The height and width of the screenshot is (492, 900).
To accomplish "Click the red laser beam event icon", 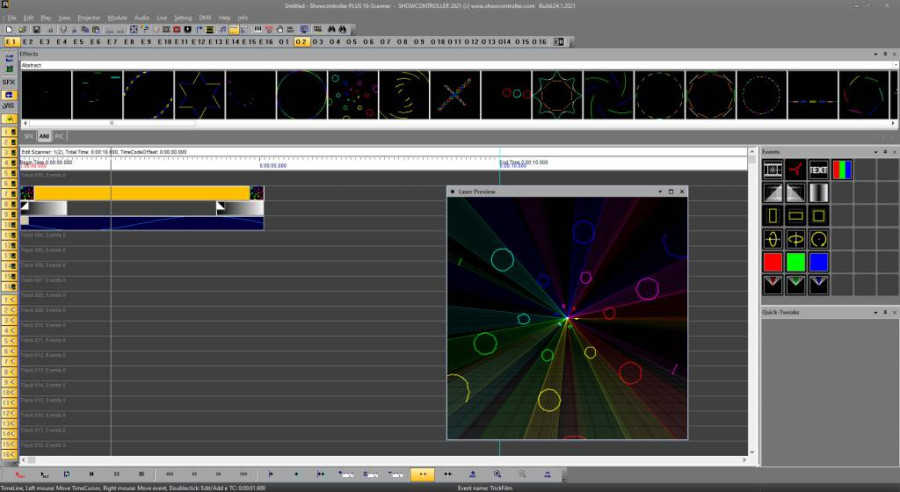I will coord(796,169).
